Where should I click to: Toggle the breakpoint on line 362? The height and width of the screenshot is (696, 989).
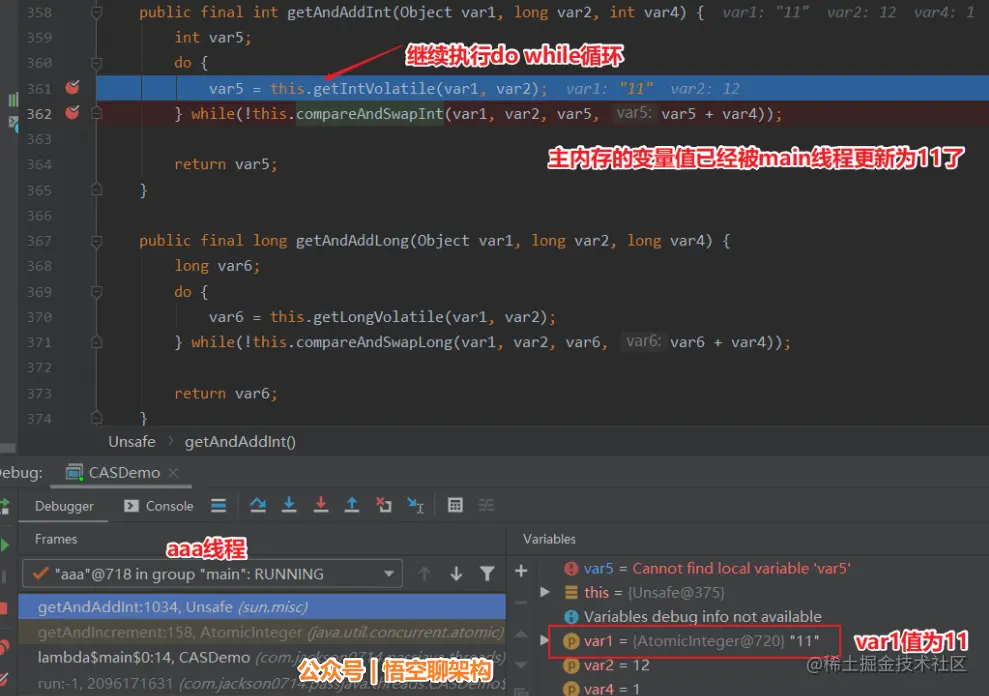tap(73, 112)
